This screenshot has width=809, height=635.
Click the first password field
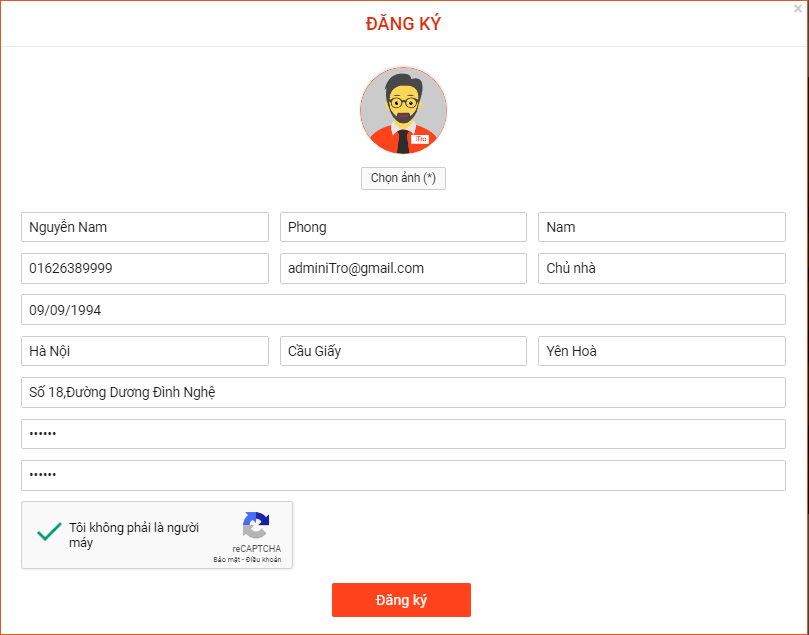403,434
